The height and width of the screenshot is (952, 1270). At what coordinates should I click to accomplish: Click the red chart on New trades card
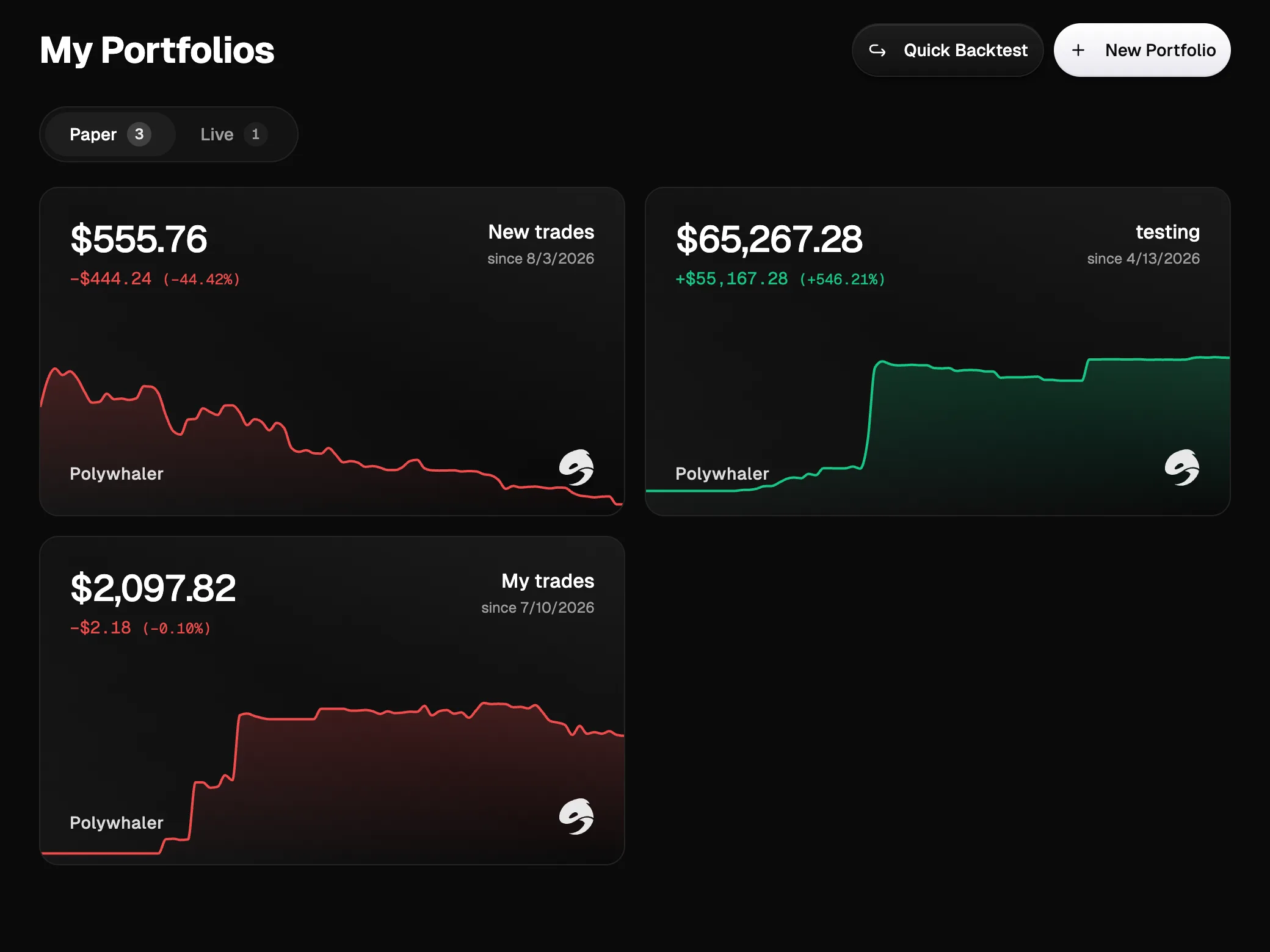click(332, 441)
